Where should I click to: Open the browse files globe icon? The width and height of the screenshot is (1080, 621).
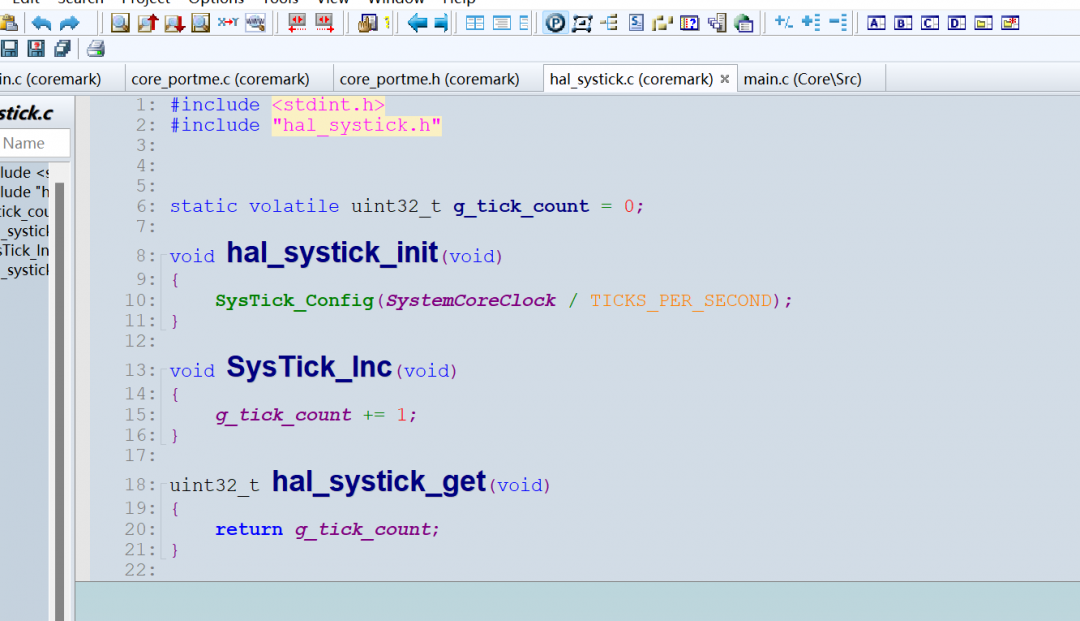pos(744,23)
